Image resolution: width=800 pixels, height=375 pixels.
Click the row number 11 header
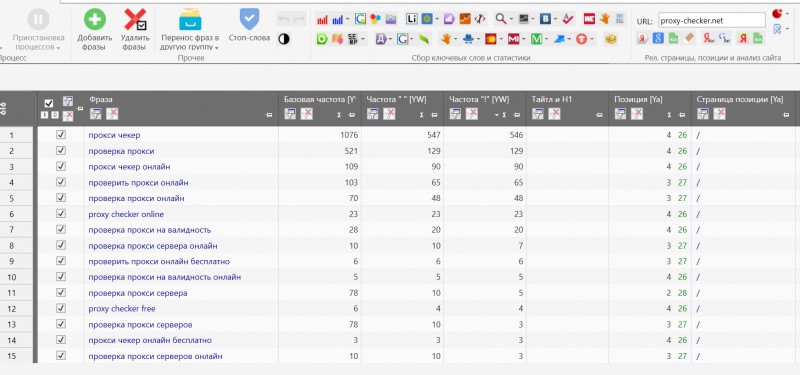point(12,293)
